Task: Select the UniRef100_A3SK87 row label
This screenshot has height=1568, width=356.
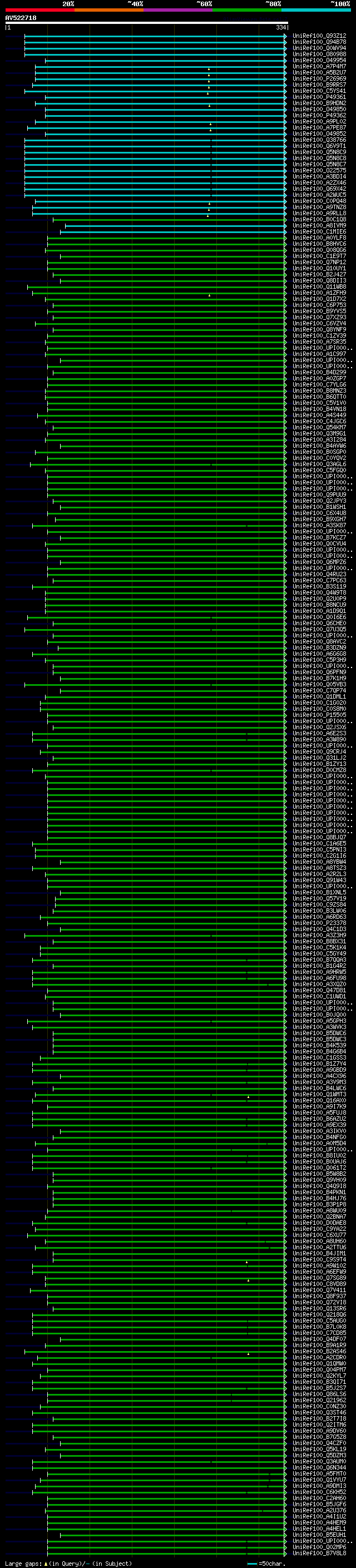Action: [319, 525]
